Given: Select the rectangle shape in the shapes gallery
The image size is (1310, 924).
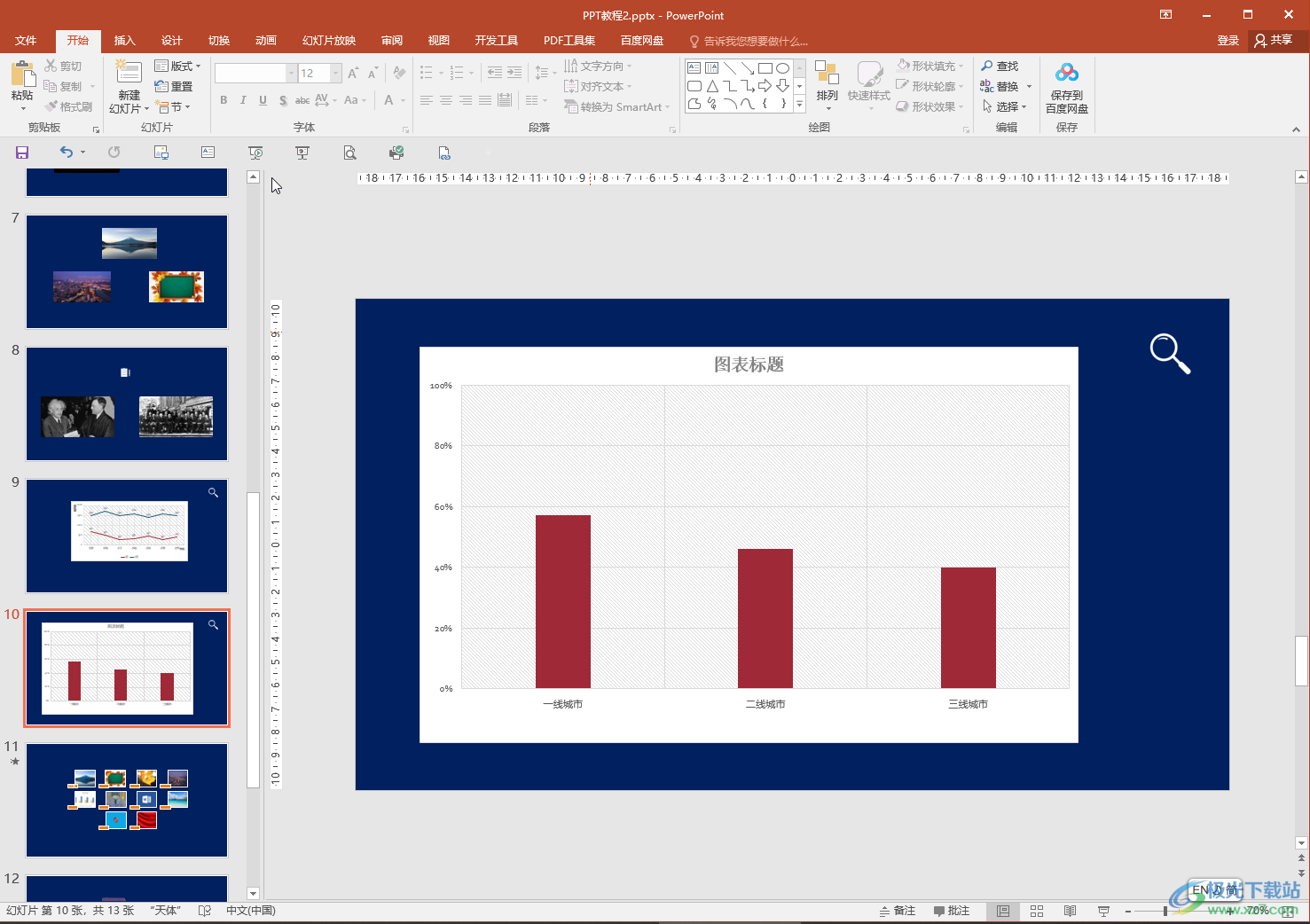Looking at the screenshot, I should 765,67.
